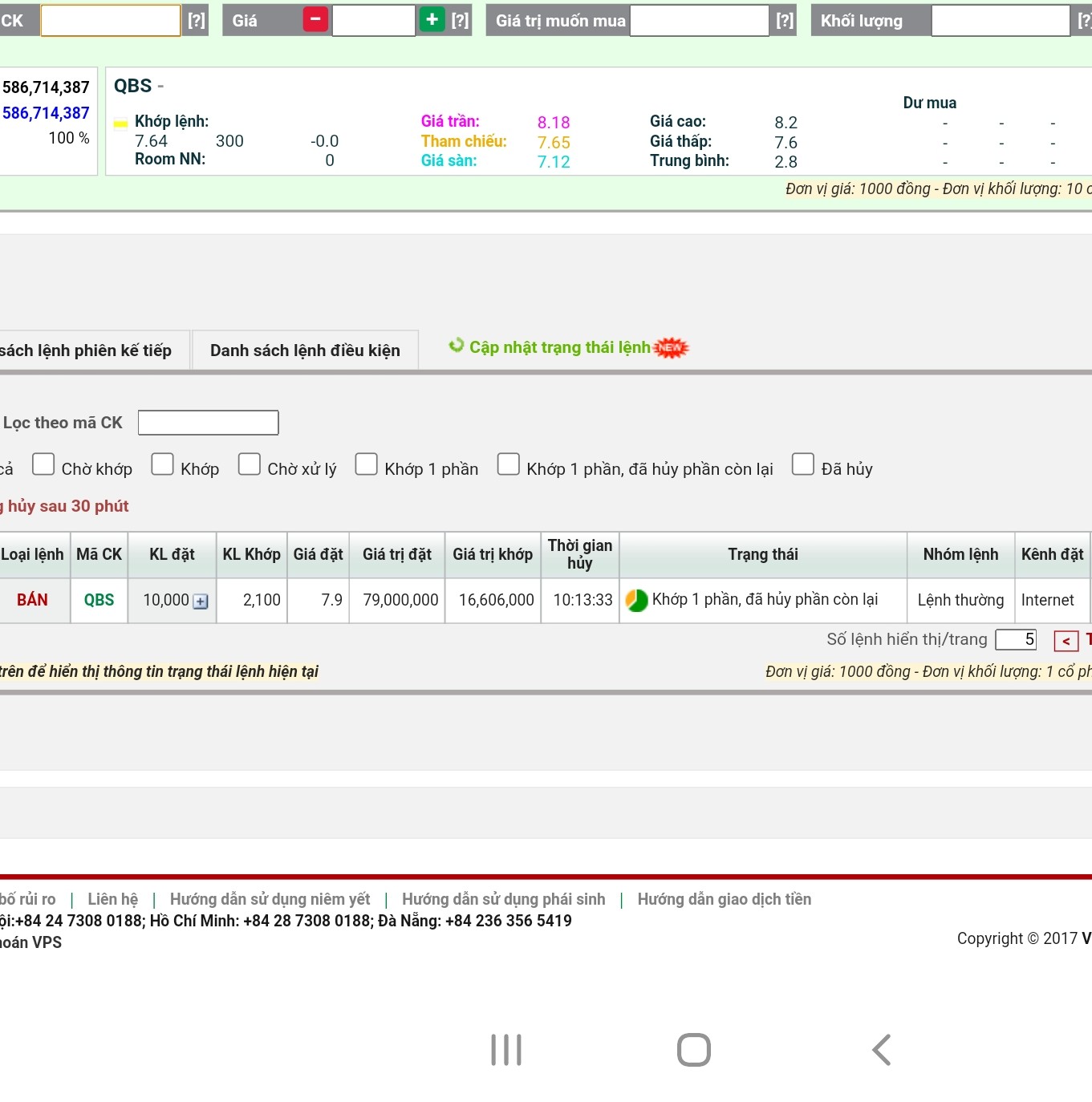
Task: Tap the Android recent apps button
Action: [505, 1049]
